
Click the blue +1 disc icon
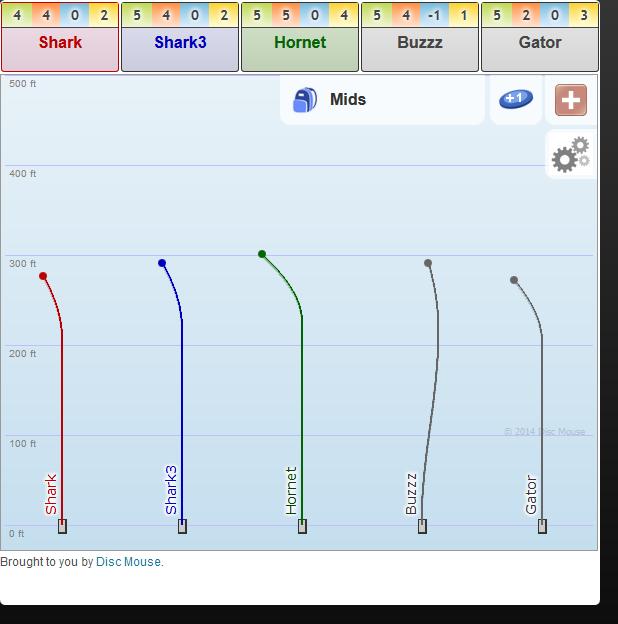point(516,99)
